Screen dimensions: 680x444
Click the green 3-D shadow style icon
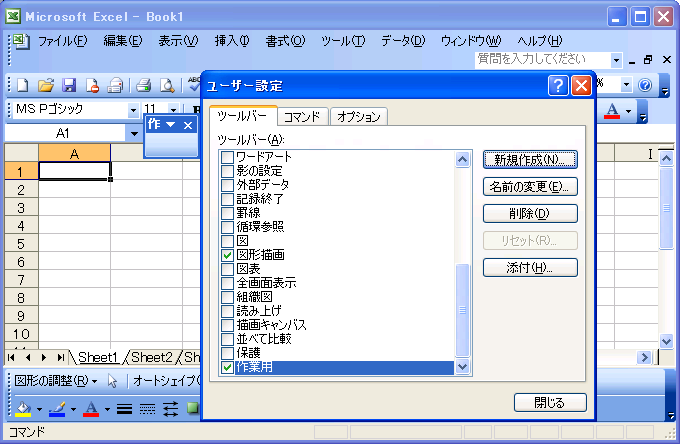point(193,408)
